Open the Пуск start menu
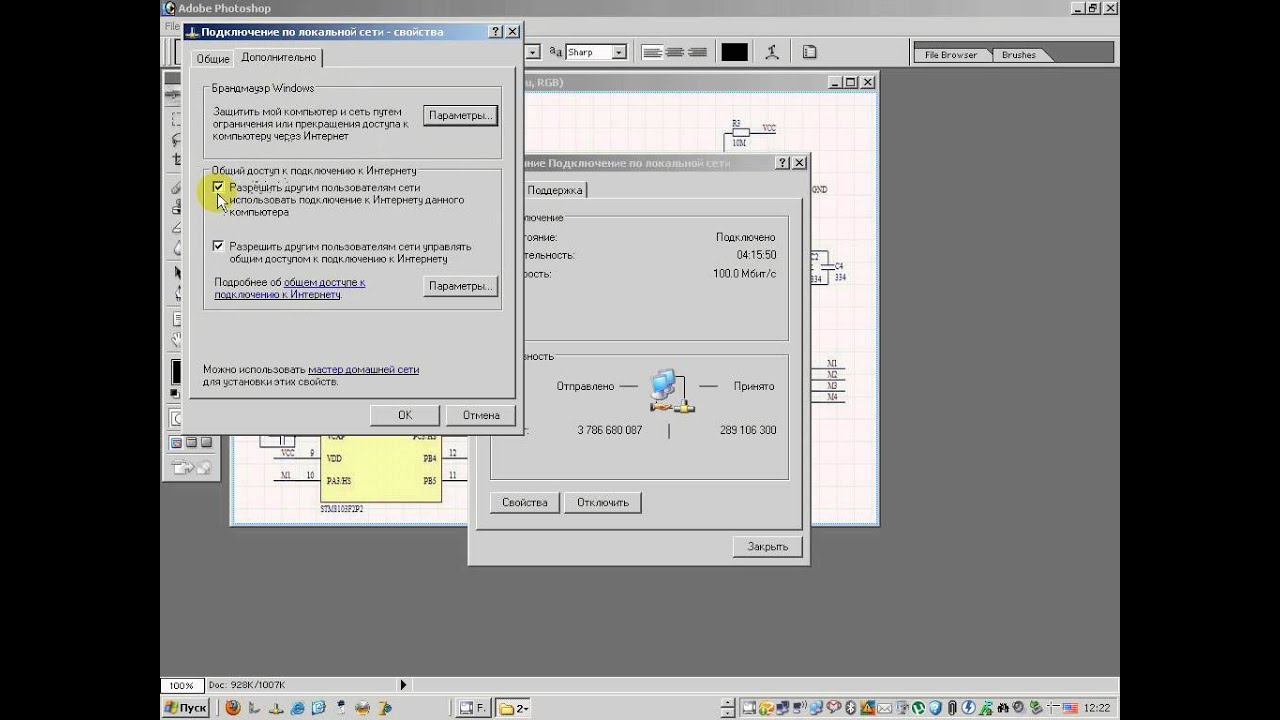 point(186,708)
